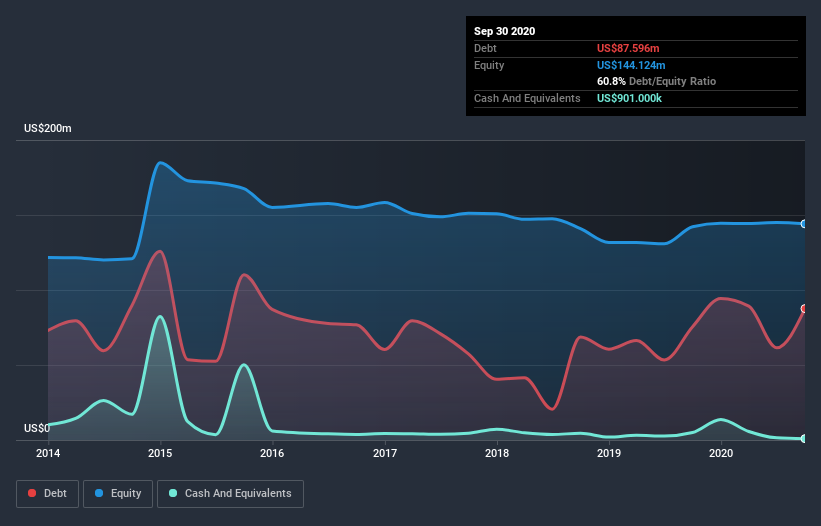This screenshot has height=526, width=821.
Task: Click the US$200m y-axis label
Action: (48, 128)
